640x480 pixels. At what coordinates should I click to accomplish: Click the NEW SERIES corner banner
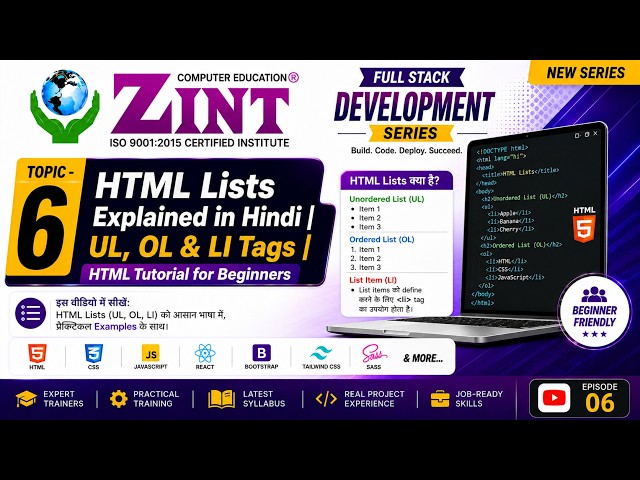pos(584,73)
